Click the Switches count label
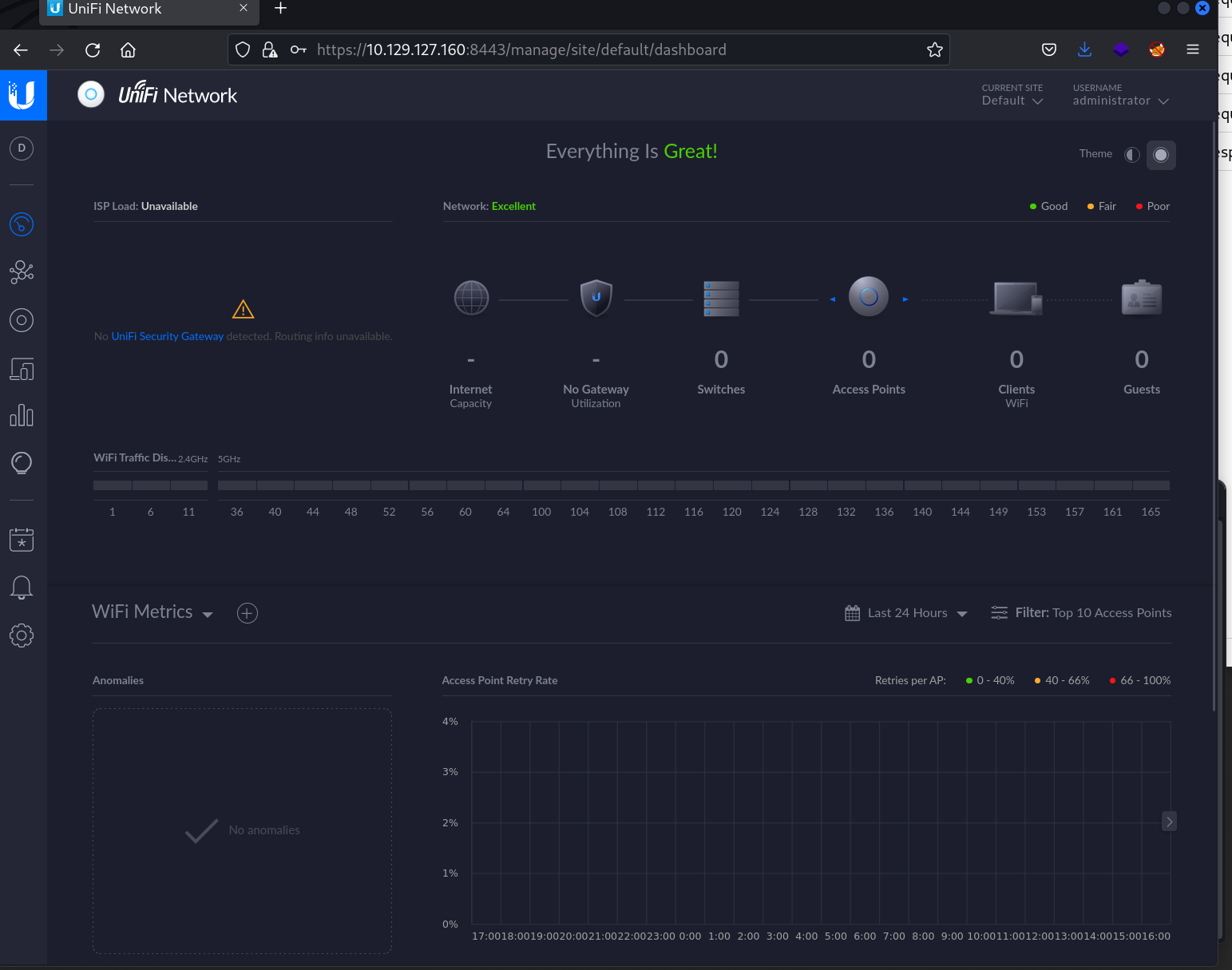 (x=721, y=390)
